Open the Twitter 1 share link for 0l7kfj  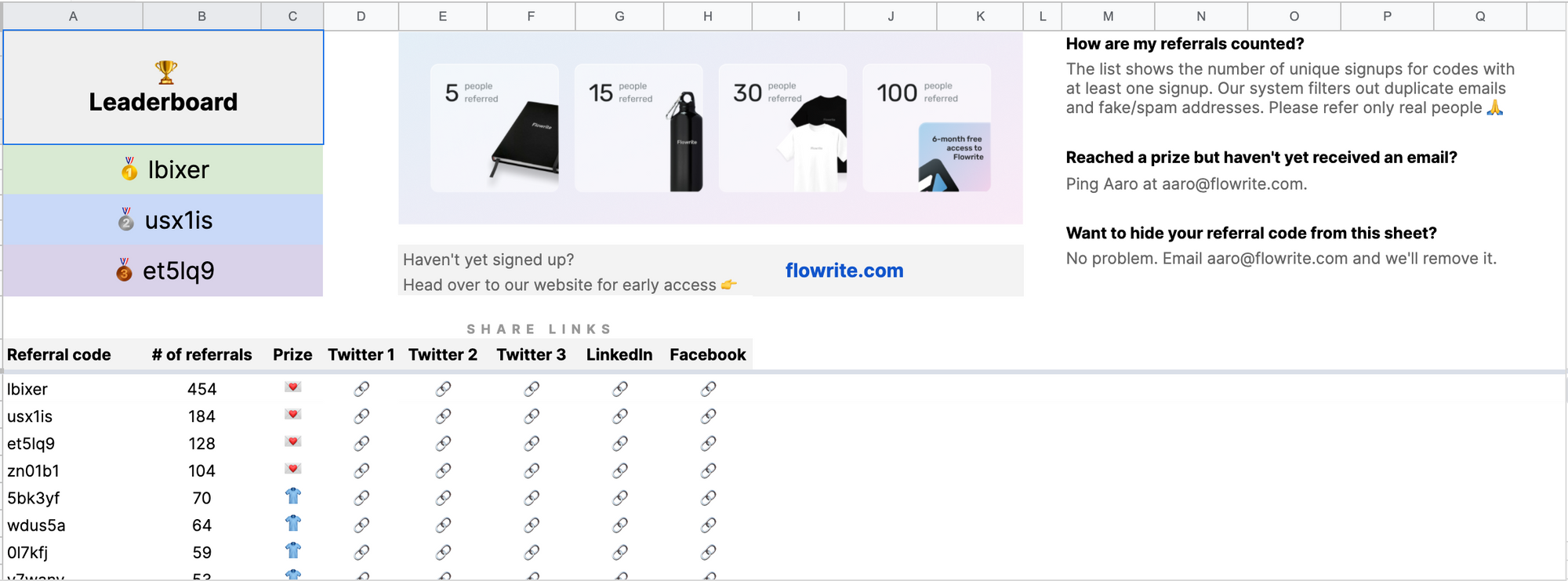361,553
